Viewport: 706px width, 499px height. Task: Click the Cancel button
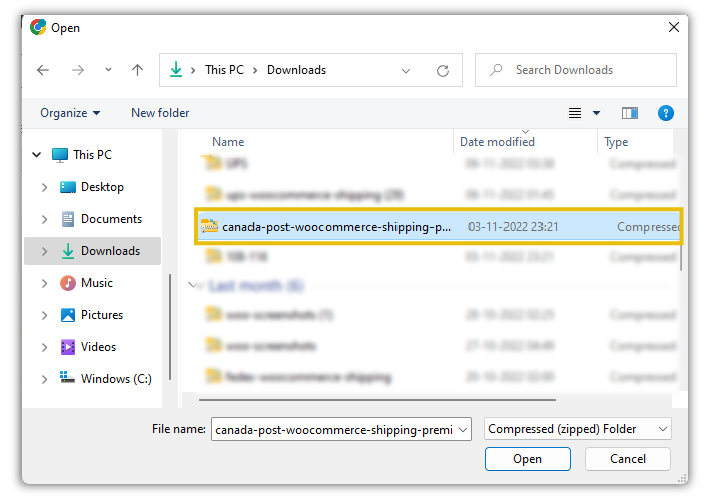click(x=628, y=459)
